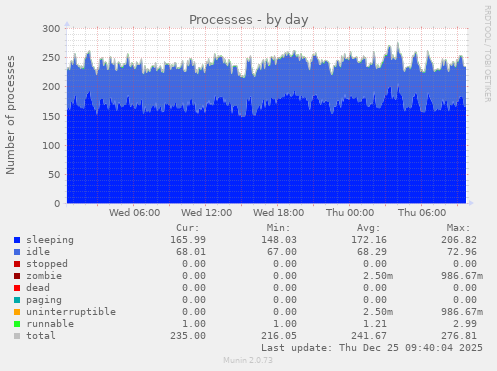
Task: Click idle maximum value 72.96
Action: pos(462,252)
